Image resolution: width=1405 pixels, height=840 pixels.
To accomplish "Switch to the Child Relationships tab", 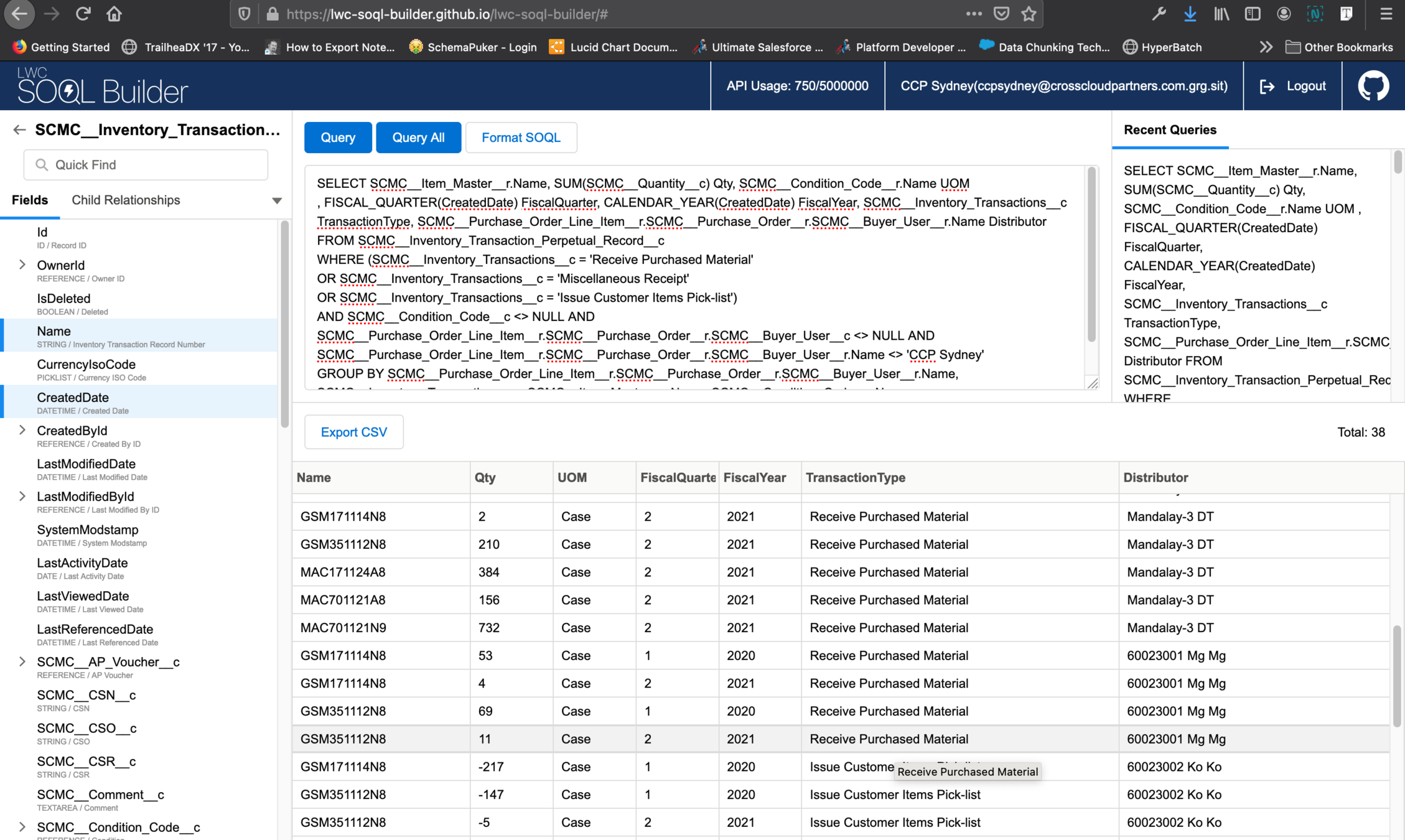I will click(126, 200).
